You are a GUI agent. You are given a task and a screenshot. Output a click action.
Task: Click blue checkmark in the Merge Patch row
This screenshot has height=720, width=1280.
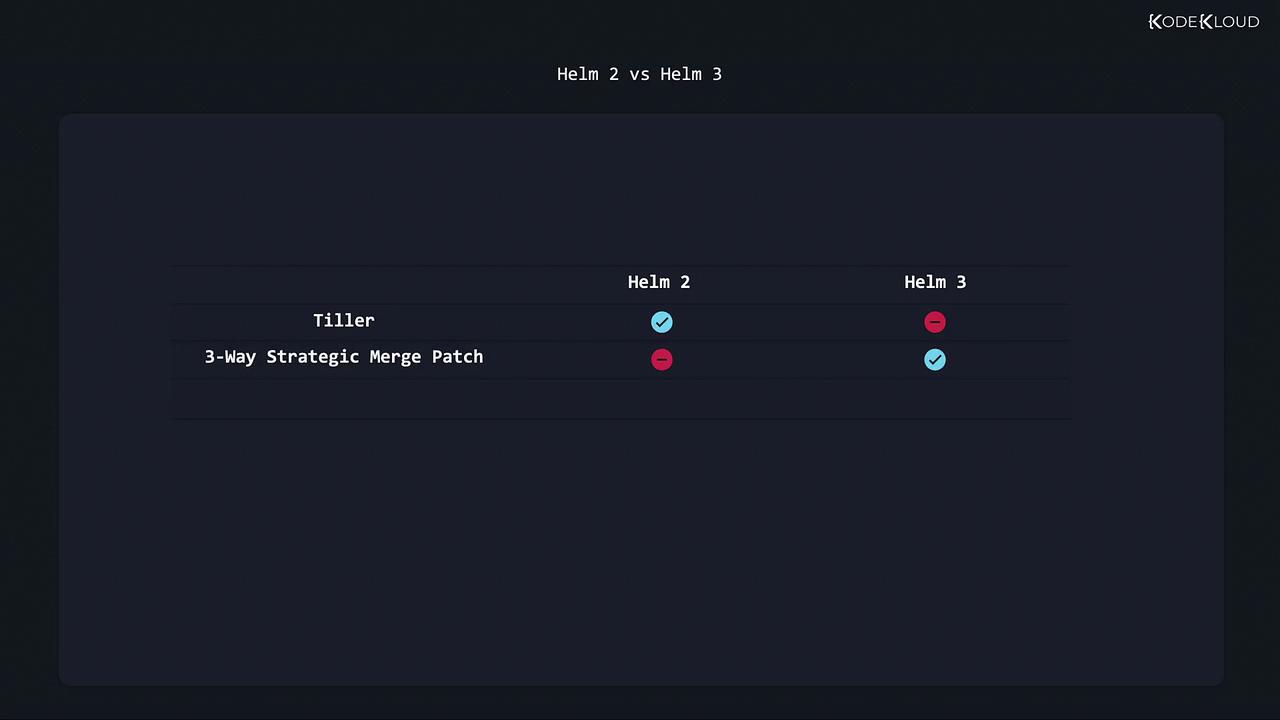935,360
